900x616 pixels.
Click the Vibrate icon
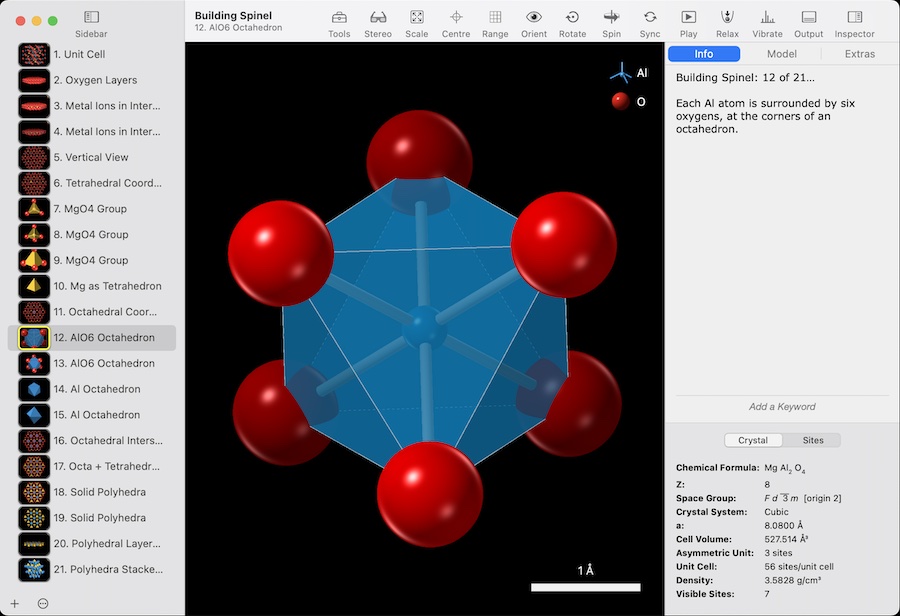(x=767, y=17)
